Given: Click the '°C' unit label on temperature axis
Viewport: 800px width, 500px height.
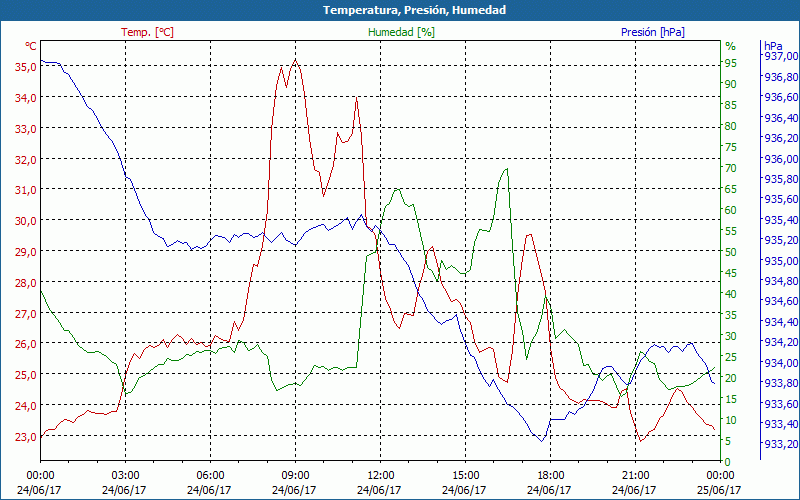Looking at the screenshot, I should (31, 46).
